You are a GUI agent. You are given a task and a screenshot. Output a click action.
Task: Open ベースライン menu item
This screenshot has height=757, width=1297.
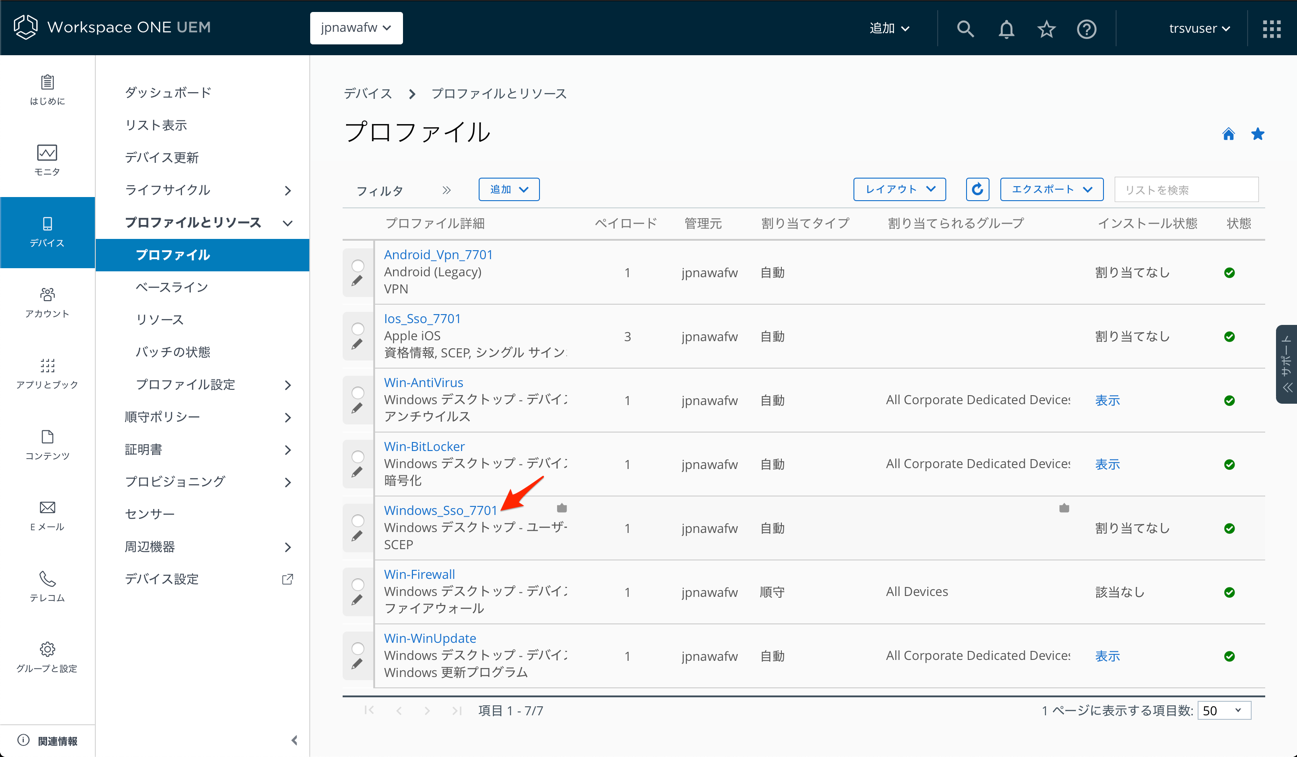pos(172,287)
